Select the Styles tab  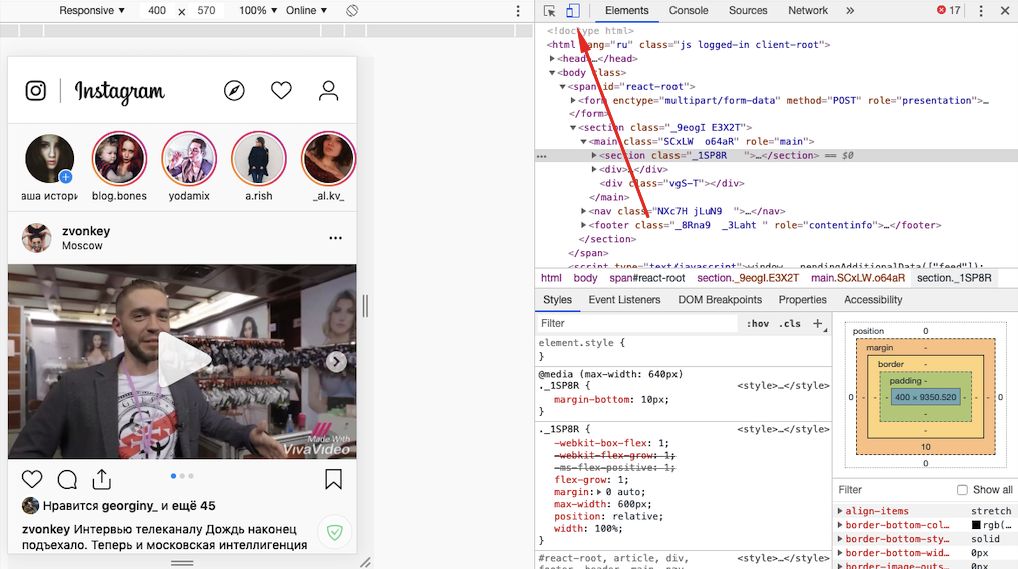(557, 300)
